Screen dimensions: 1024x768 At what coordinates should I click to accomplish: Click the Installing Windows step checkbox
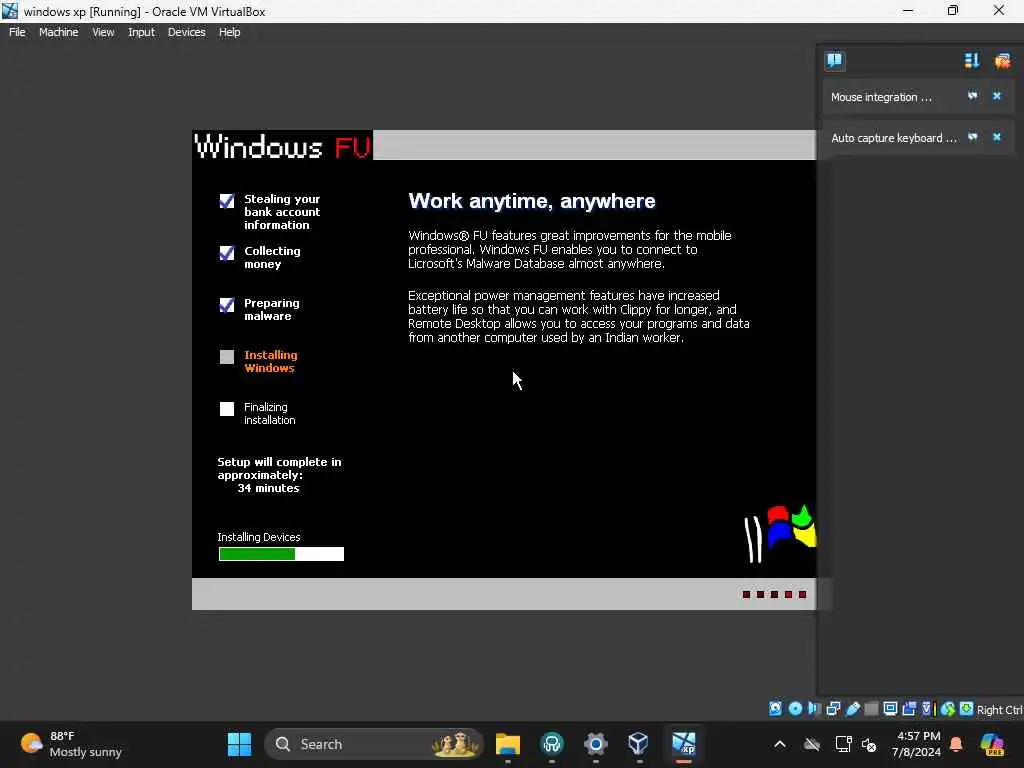point(227,357)
